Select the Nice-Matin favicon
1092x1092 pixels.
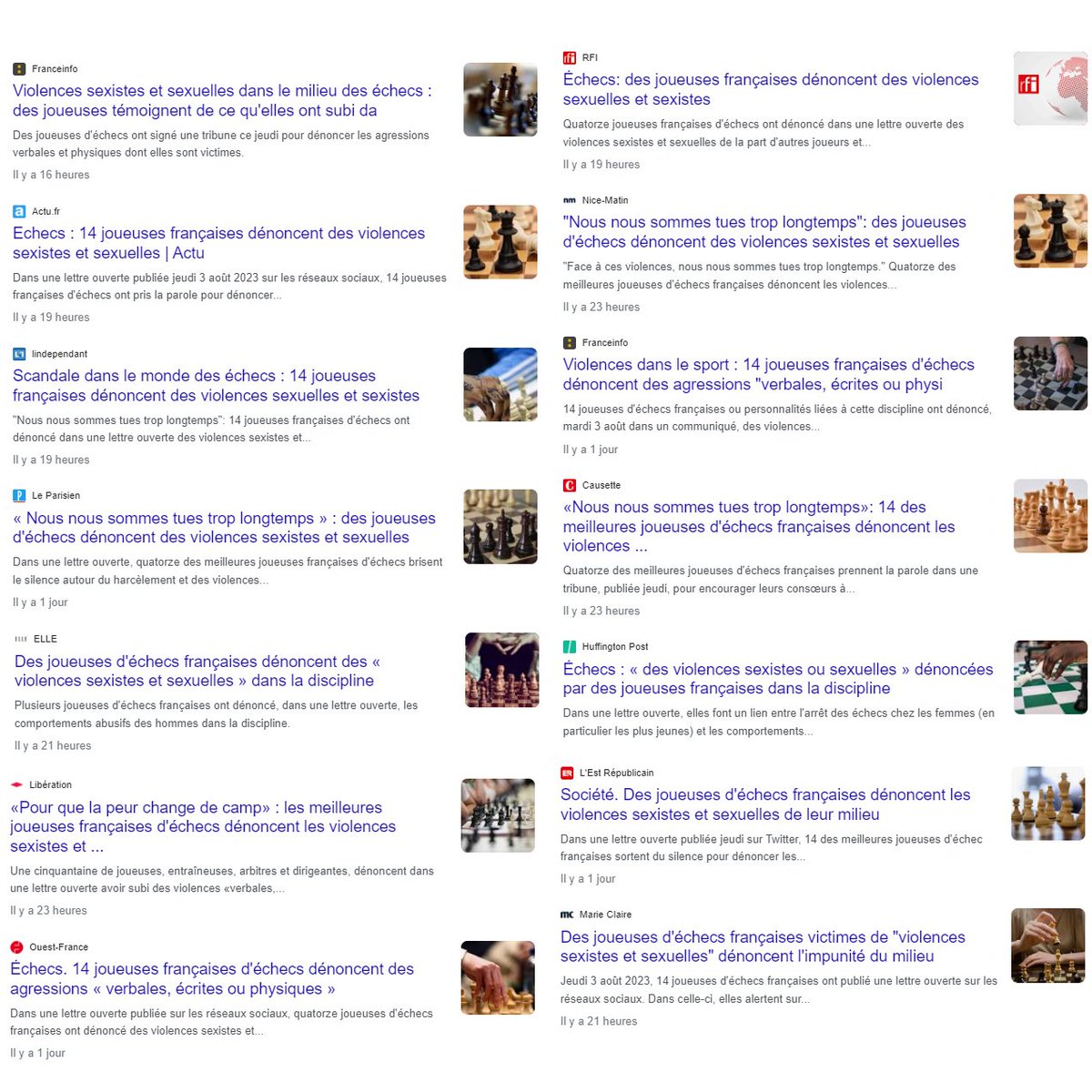point(570,199)
